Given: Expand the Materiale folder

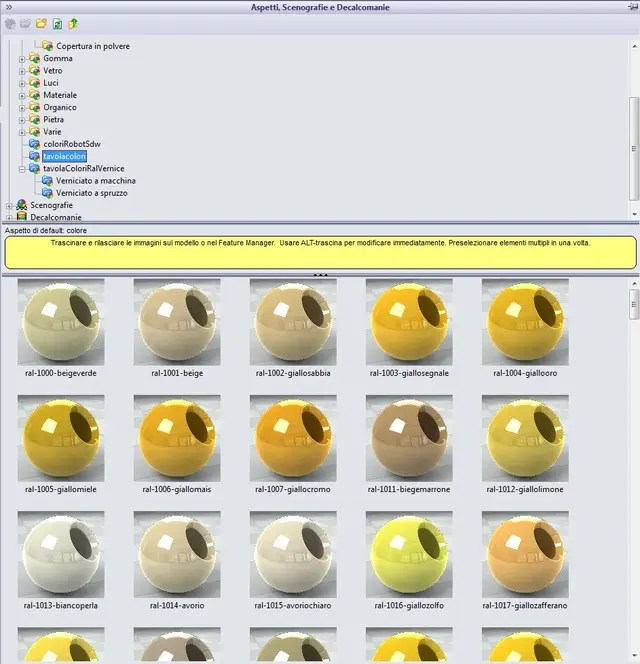Looking at the screenshot, I should click(x=22, y=96).
